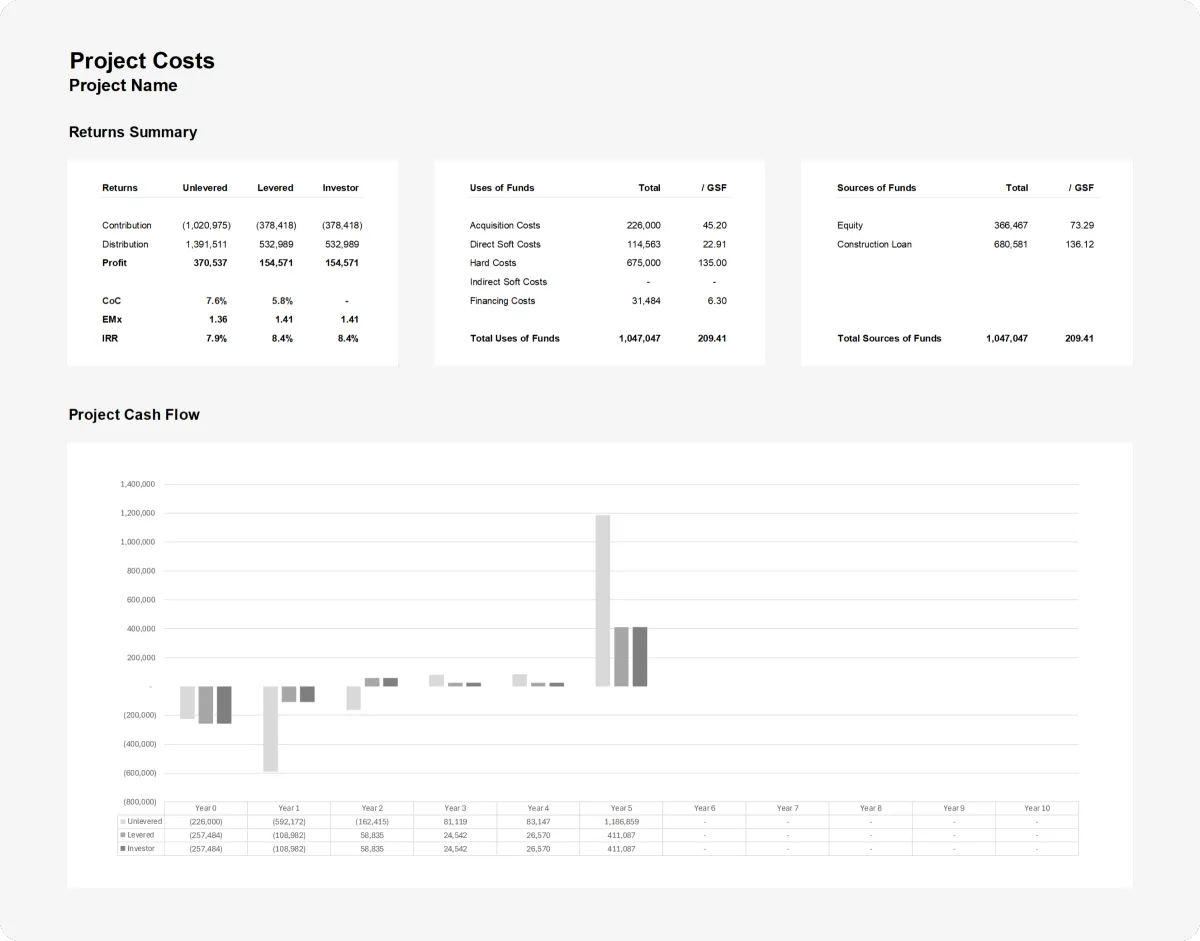Click the Year 3 unlevered value 81,119

click(x=455, y=821)
